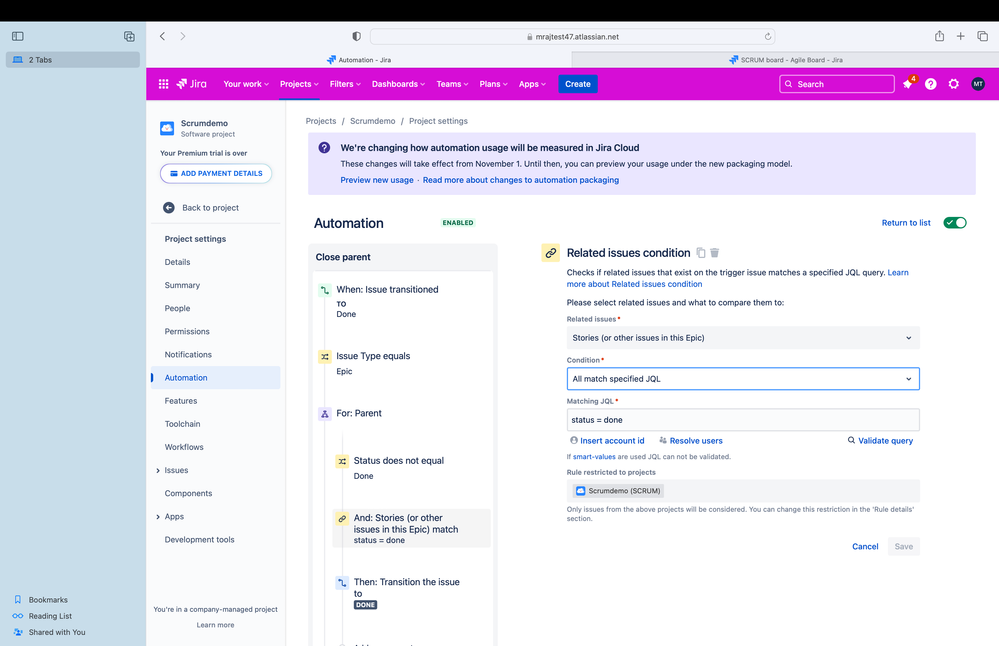This screenshot has width=999, height=646.
Task: Show Safari sidebar toggle icon
Action: click(18, 36)
